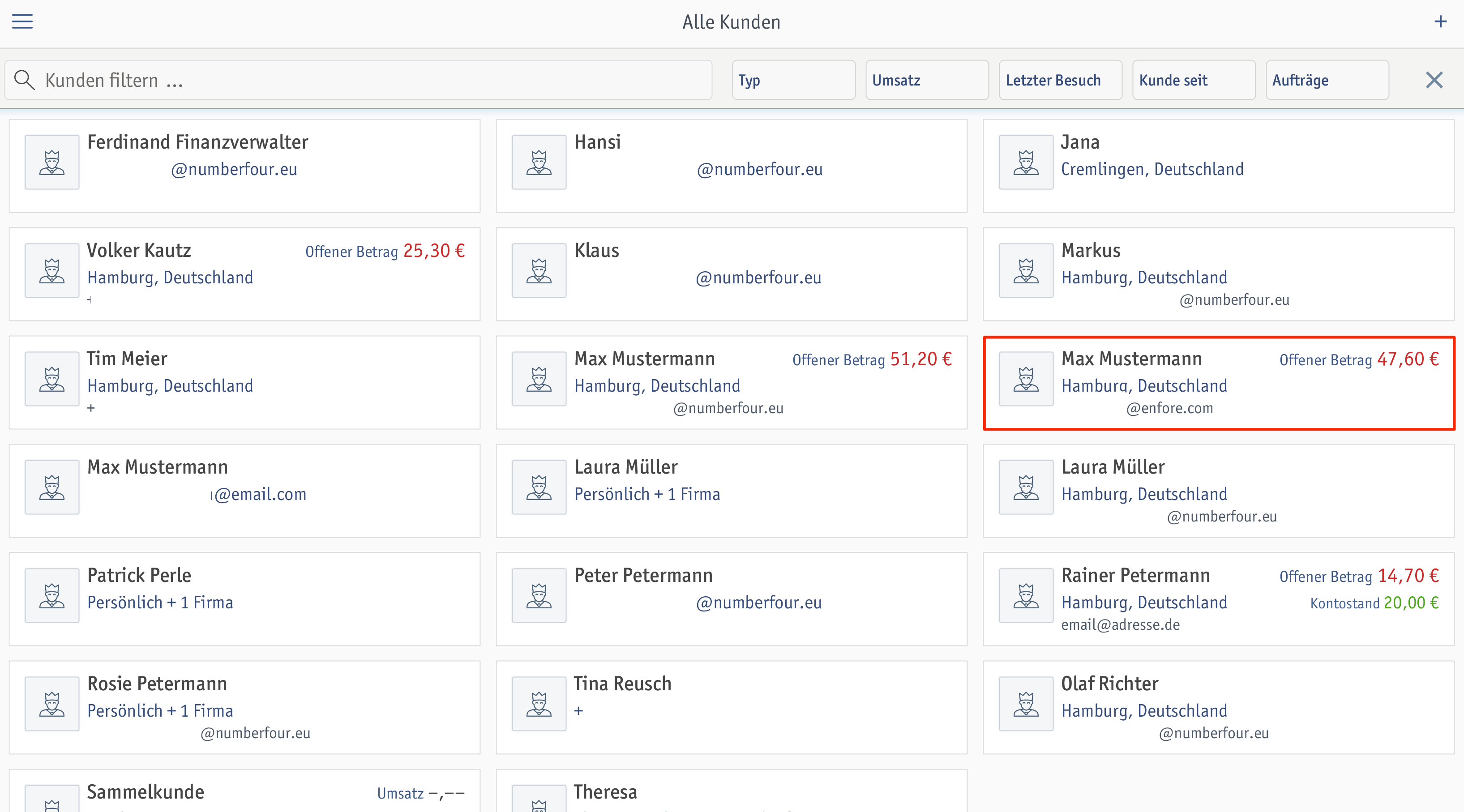This screenshot has height=812, width=1464.
Task: Click avatar of Laura Müller Persönlich + 1 Firma
Action: point(539,487)
